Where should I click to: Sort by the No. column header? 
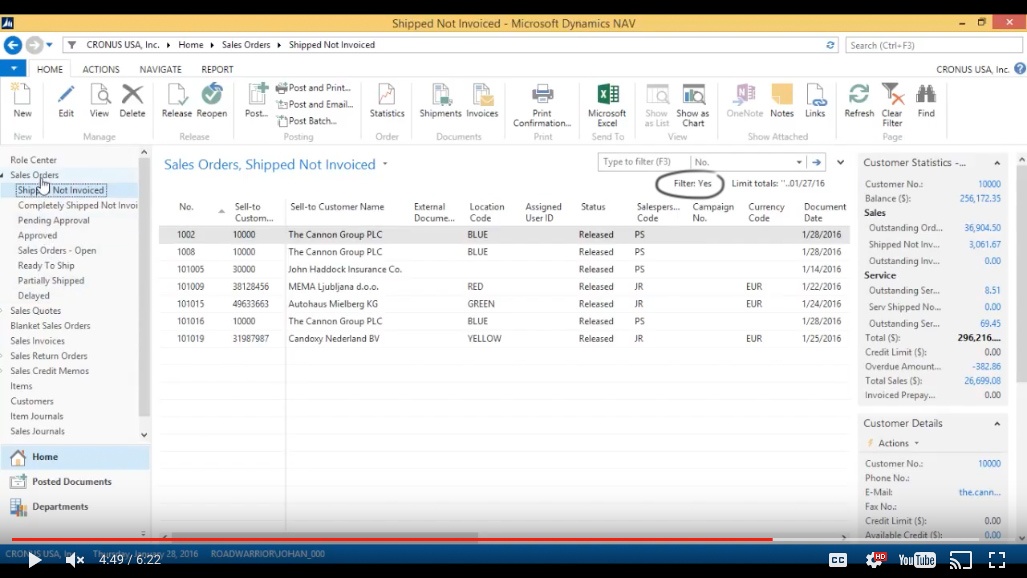pos(186,207)
